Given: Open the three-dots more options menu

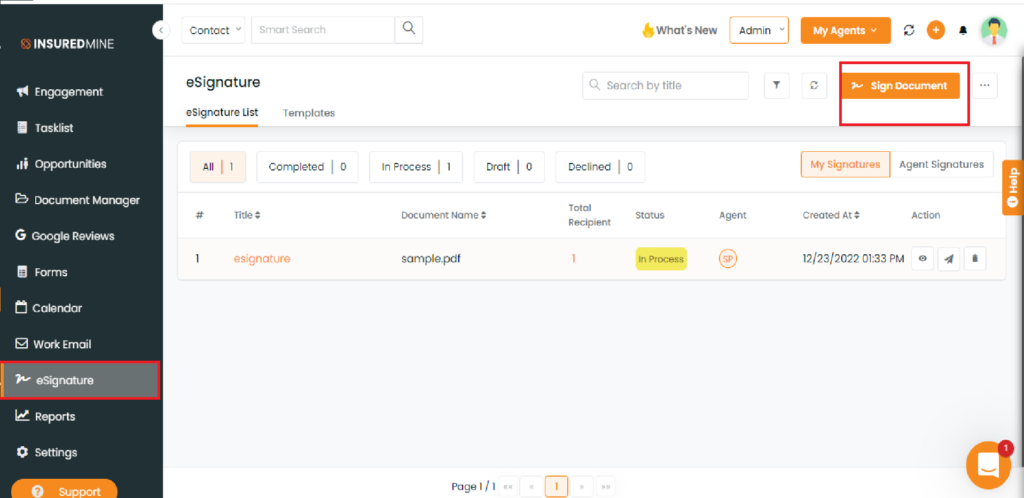Looking at the screenshot, I should [985, 86].
